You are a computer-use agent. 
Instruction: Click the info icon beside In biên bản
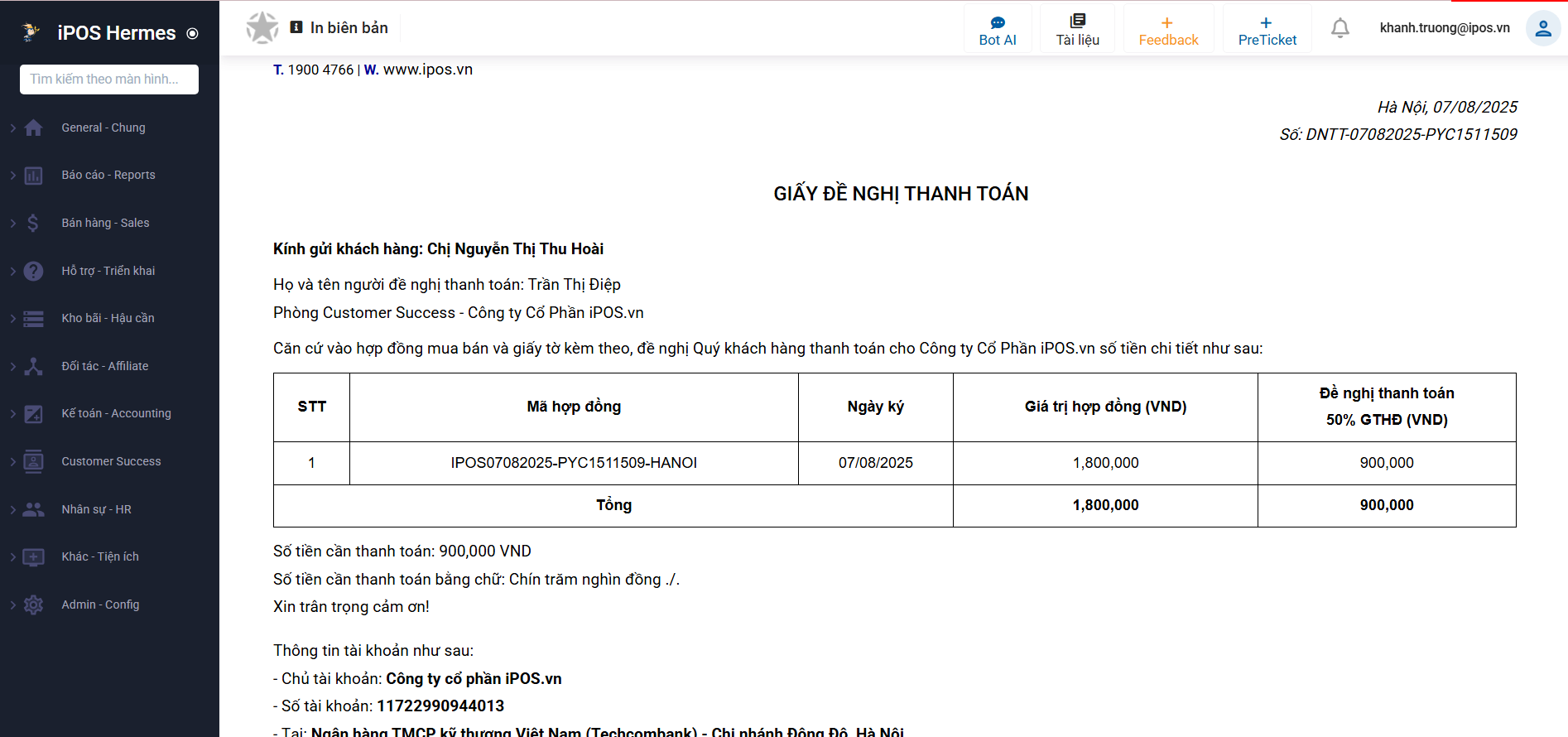(x=296, y=27)
